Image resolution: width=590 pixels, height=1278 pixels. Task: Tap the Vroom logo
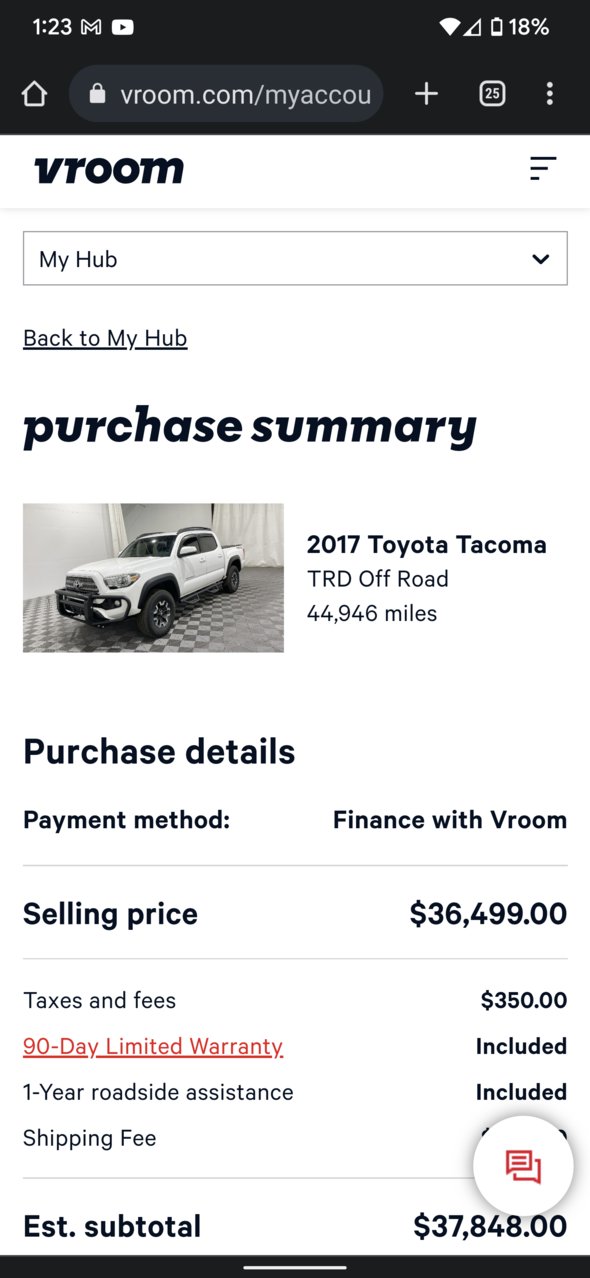(109, 170)
